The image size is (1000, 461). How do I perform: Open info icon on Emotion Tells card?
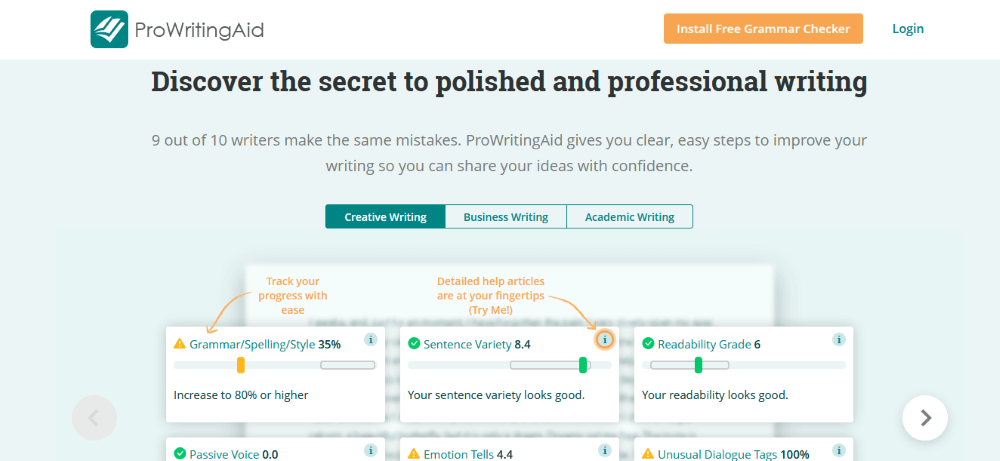[x=605, y=450]
